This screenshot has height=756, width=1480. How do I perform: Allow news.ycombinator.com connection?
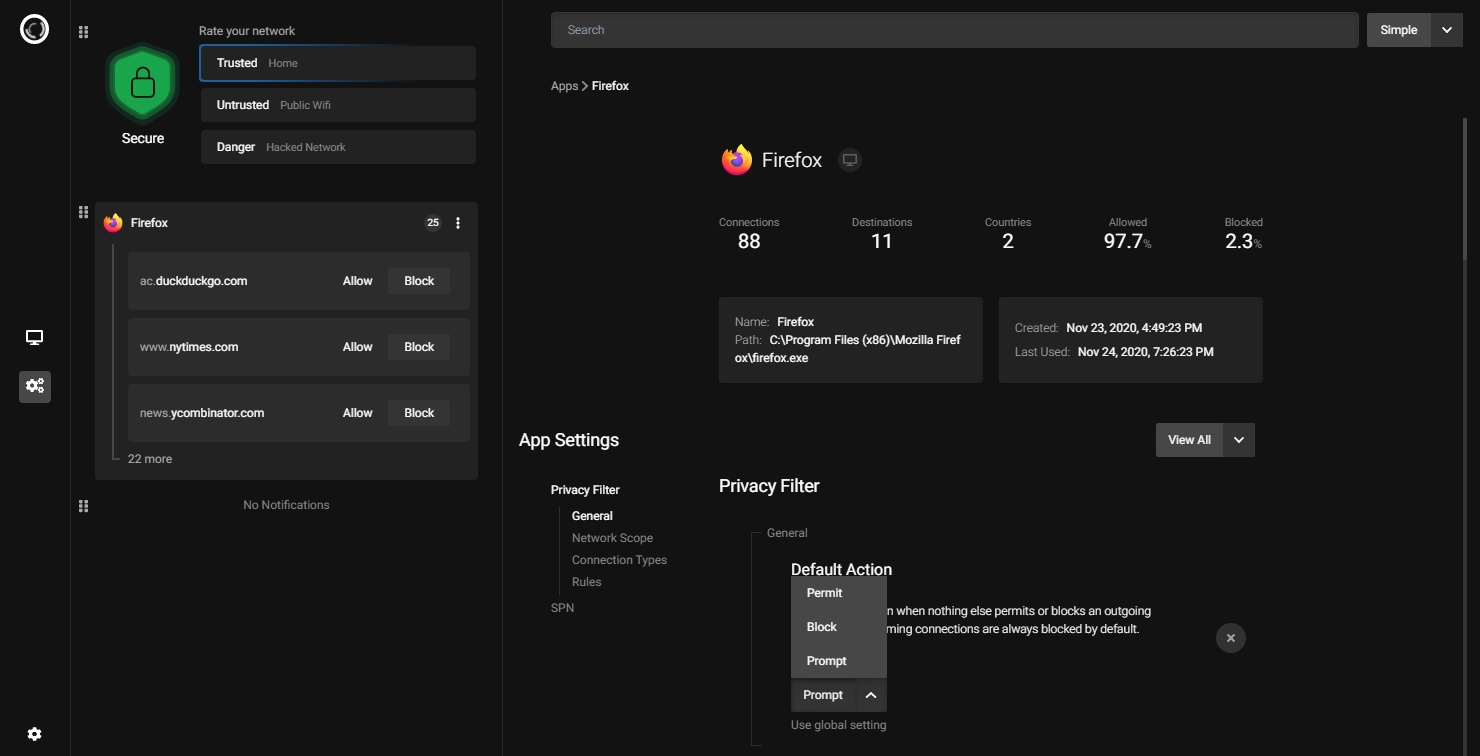pos(358,413)
